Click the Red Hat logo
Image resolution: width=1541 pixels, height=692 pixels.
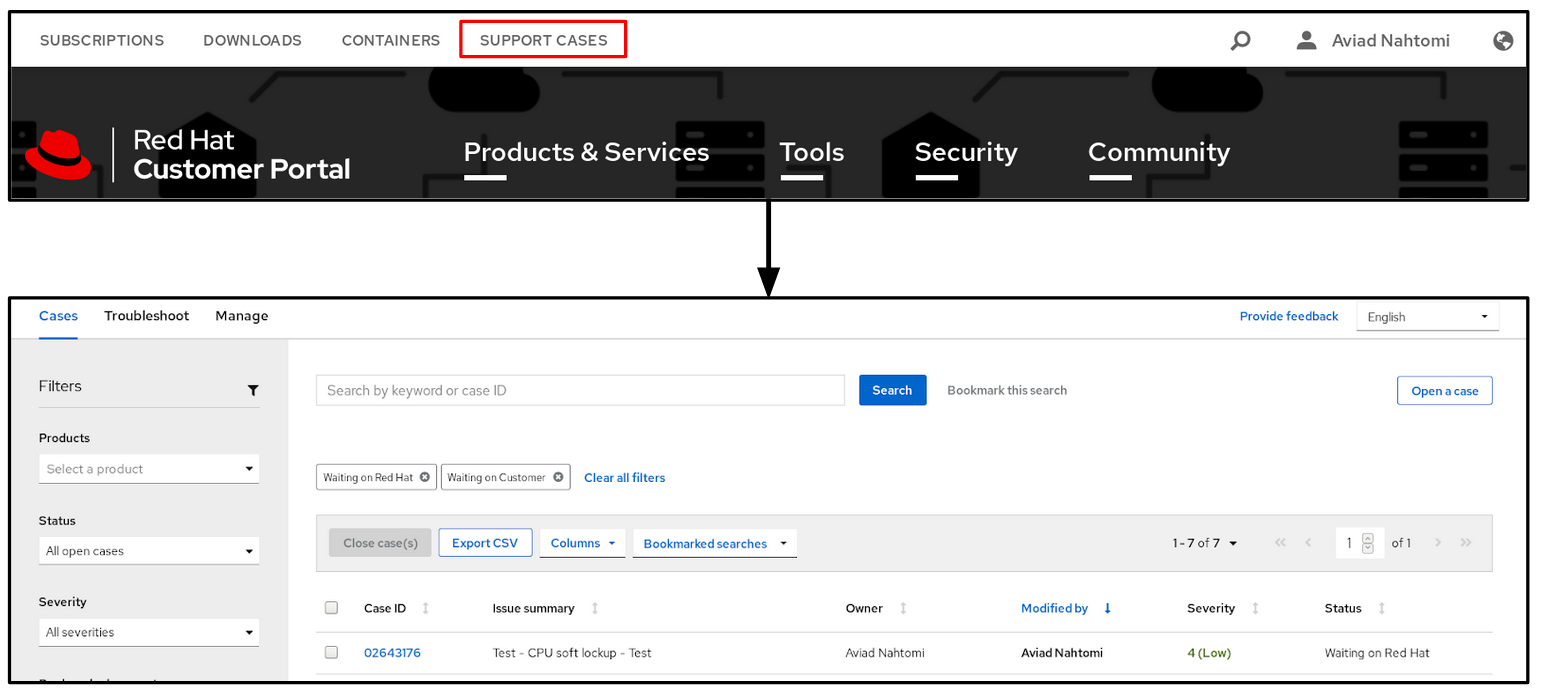pyautogui.click(x=58, y=155)
